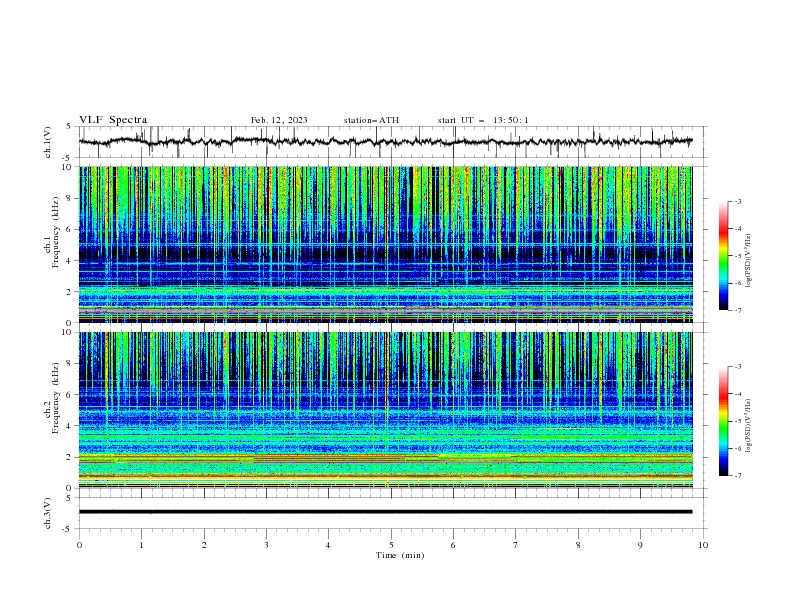Click the ch.3 flat black trace
Image resolution: width=792 pixels, height=612 pixels.
[385, 512]
